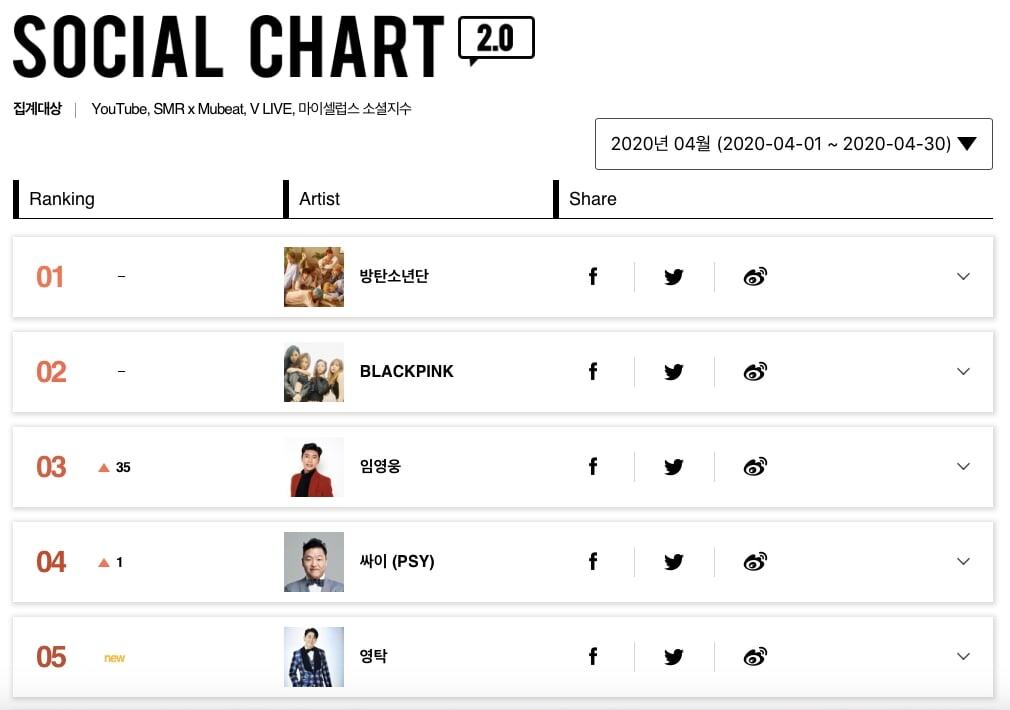Share 방탄소년단 on Facebook
This screenshot has width=1010, height=710.
(593, 277)
